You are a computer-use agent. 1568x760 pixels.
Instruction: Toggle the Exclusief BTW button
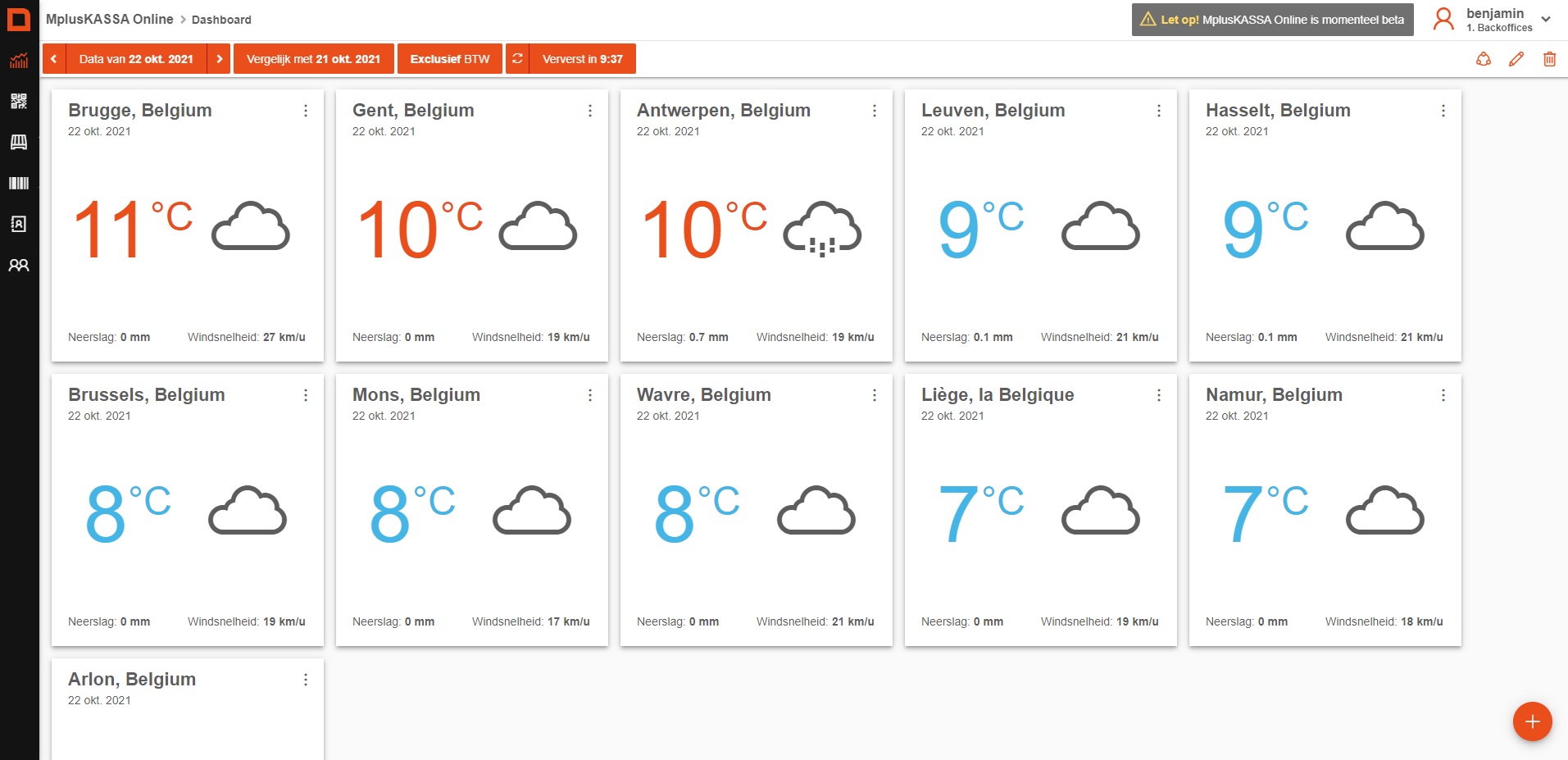450,59
